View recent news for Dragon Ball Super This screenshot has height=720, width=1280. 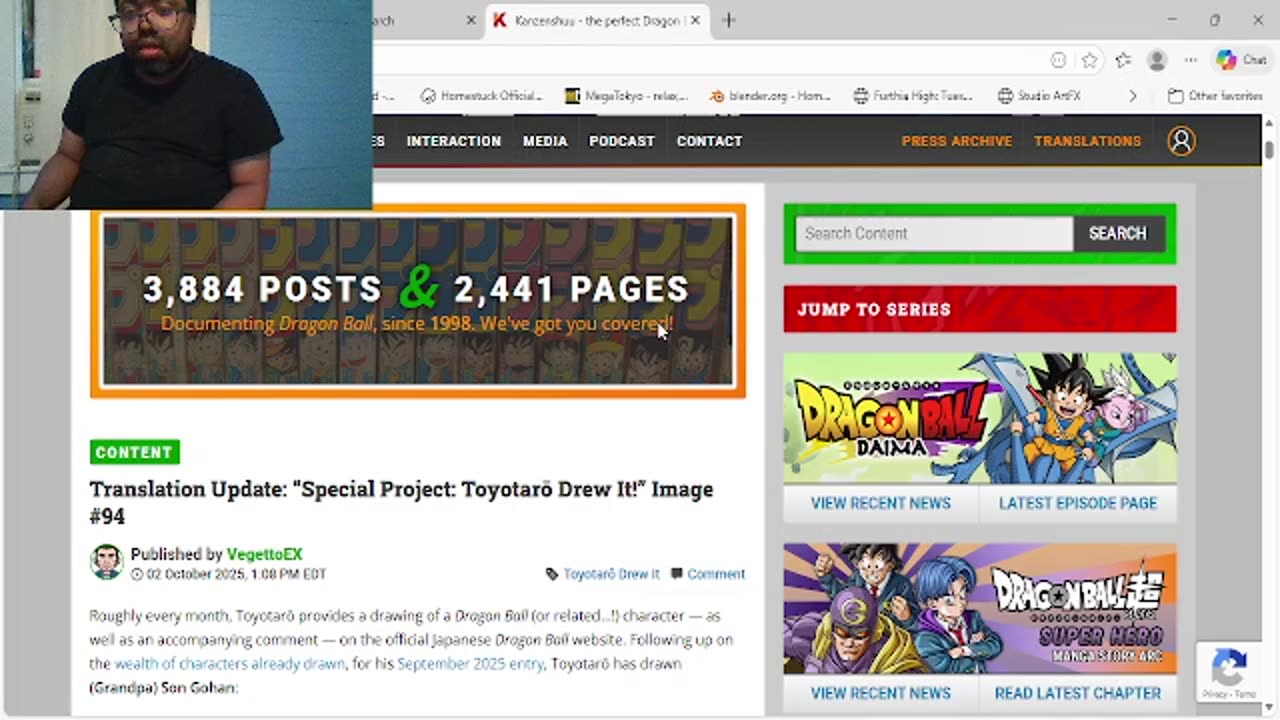coord(881,693)
